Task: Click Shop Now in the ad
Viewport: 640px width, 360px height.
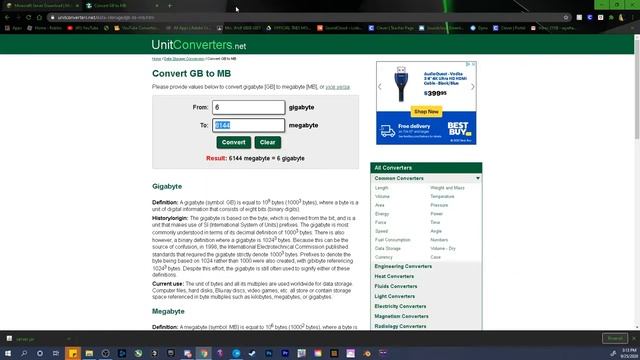Action: pos(426,111)
